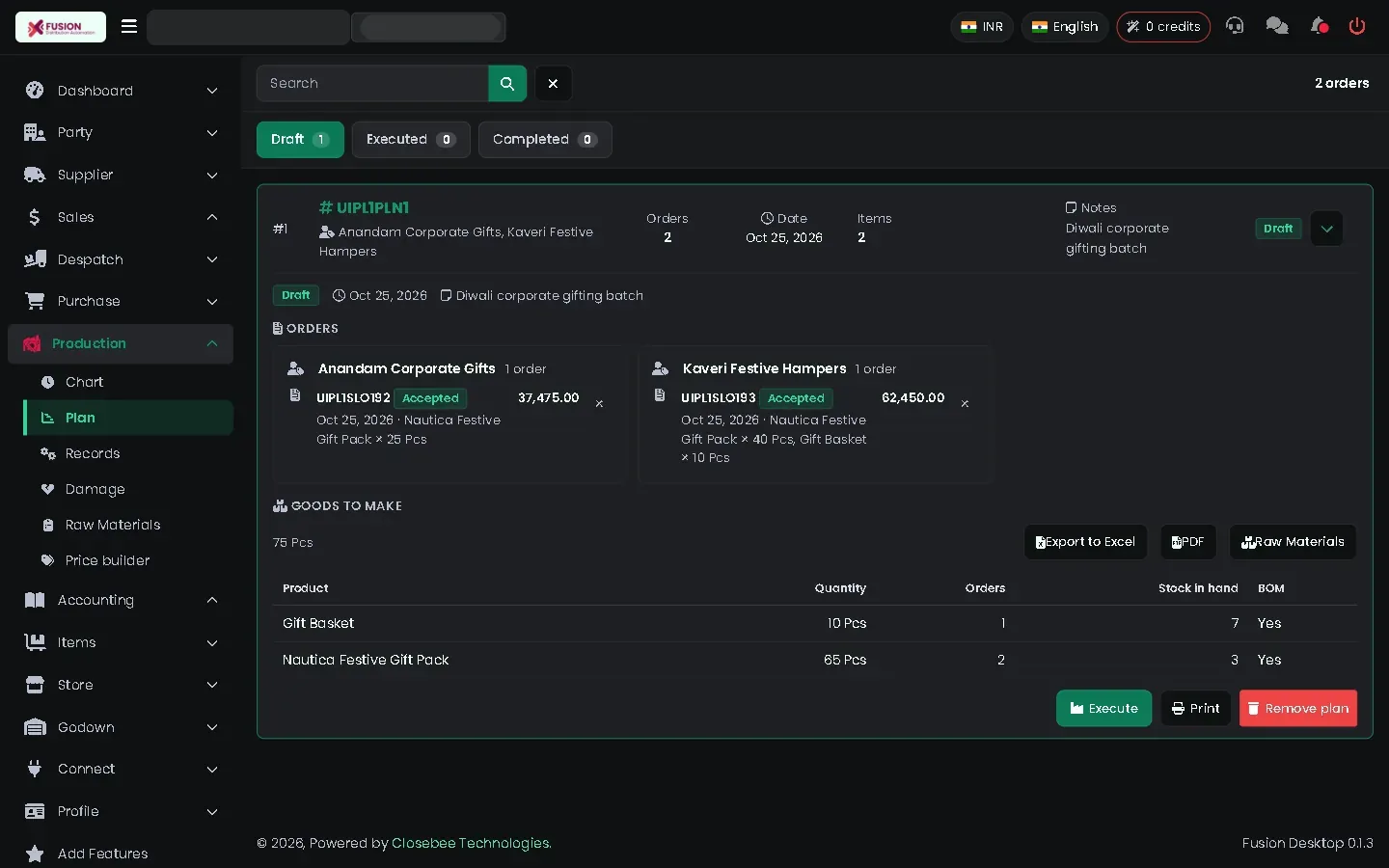Open the Raw Materials button above the table

[1293, 542]
